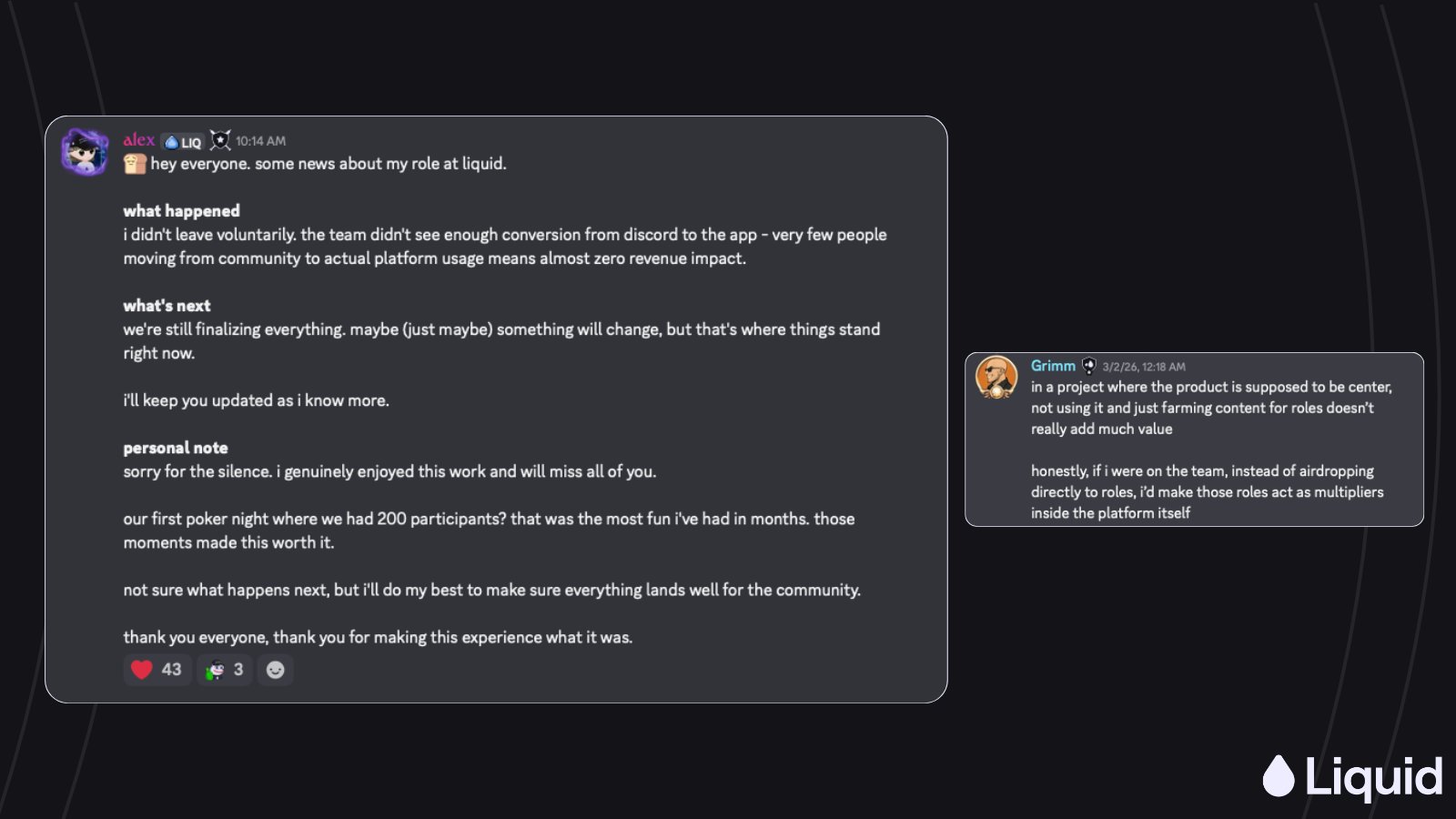The width and height of the screenshot is (1456, 819).
Task: Toggle the thumbs-up character reaction with 3
Action: [x=225, y=670]
